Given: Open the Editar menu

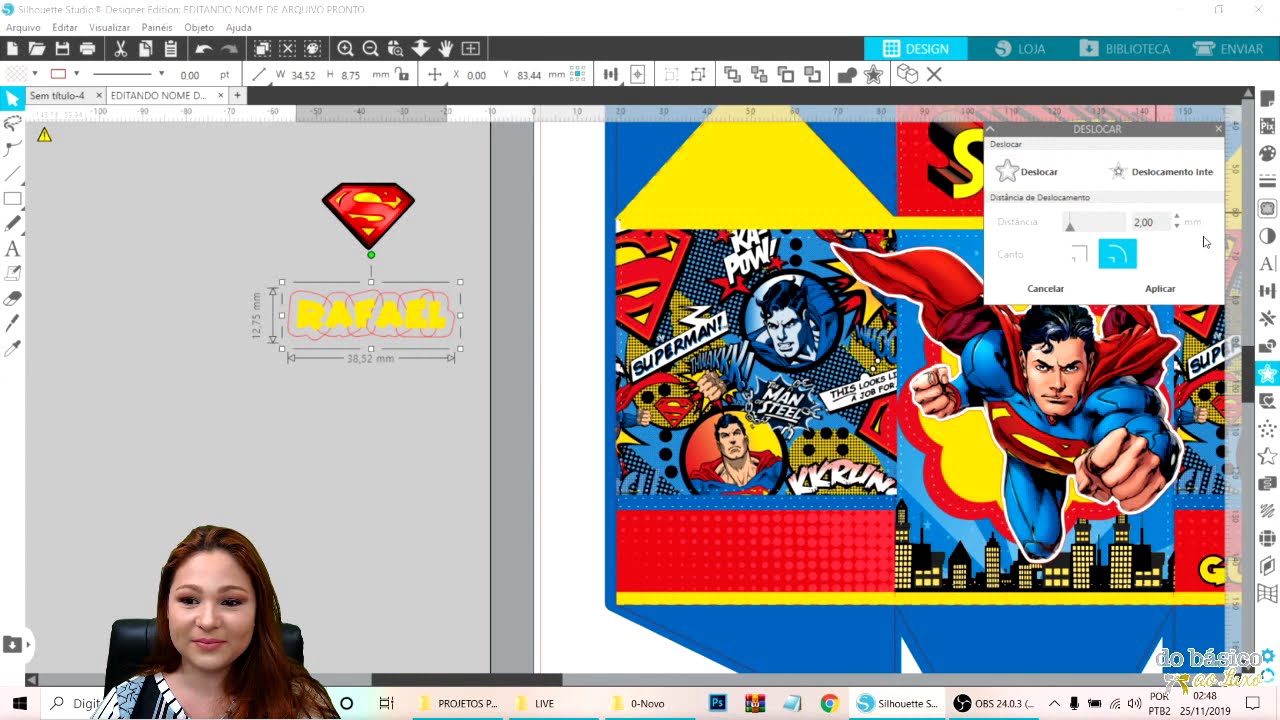Looking at the screenshot, I should click(65, 28).
